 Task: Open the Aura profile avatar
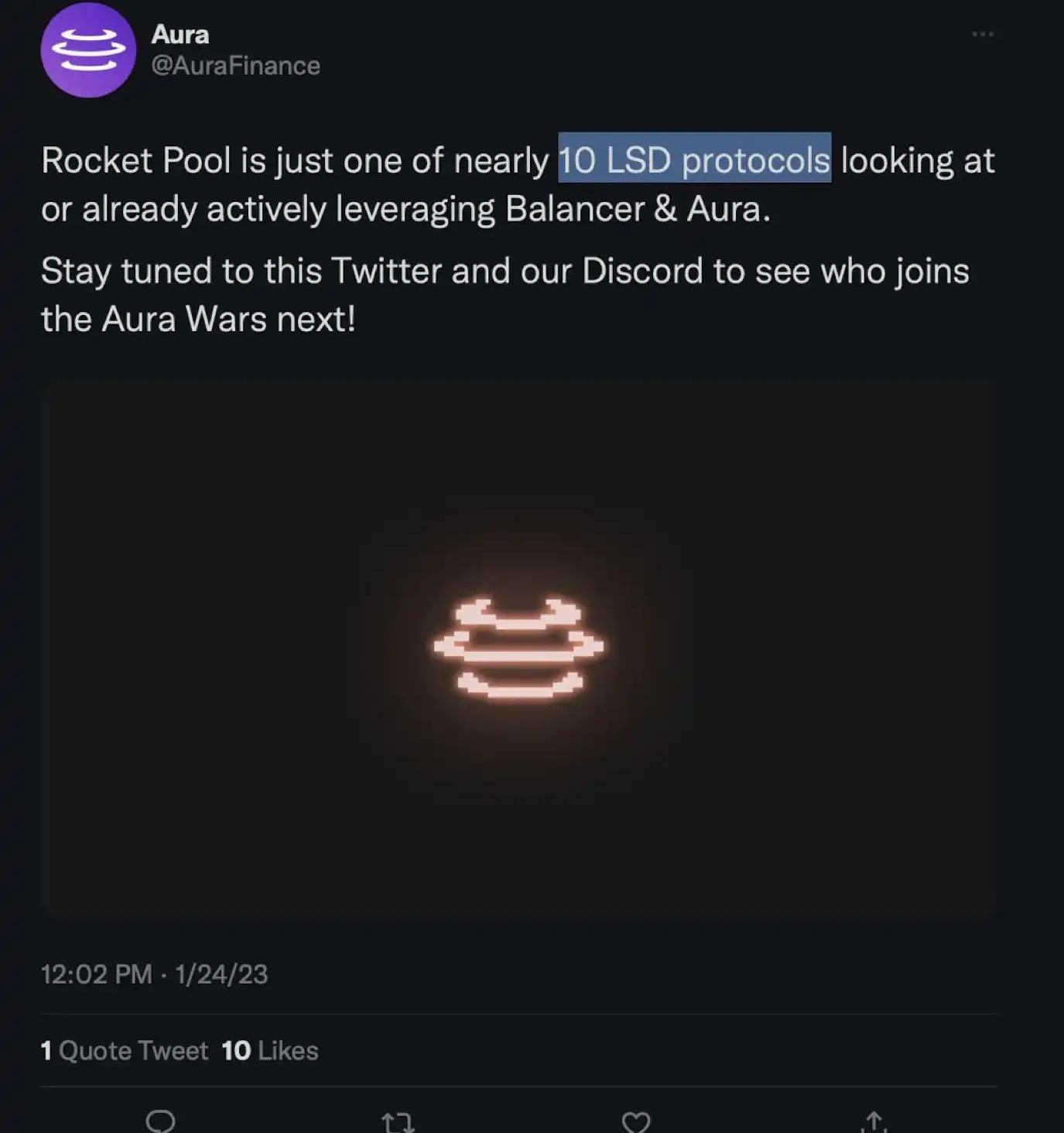click(x=88, y=50)
